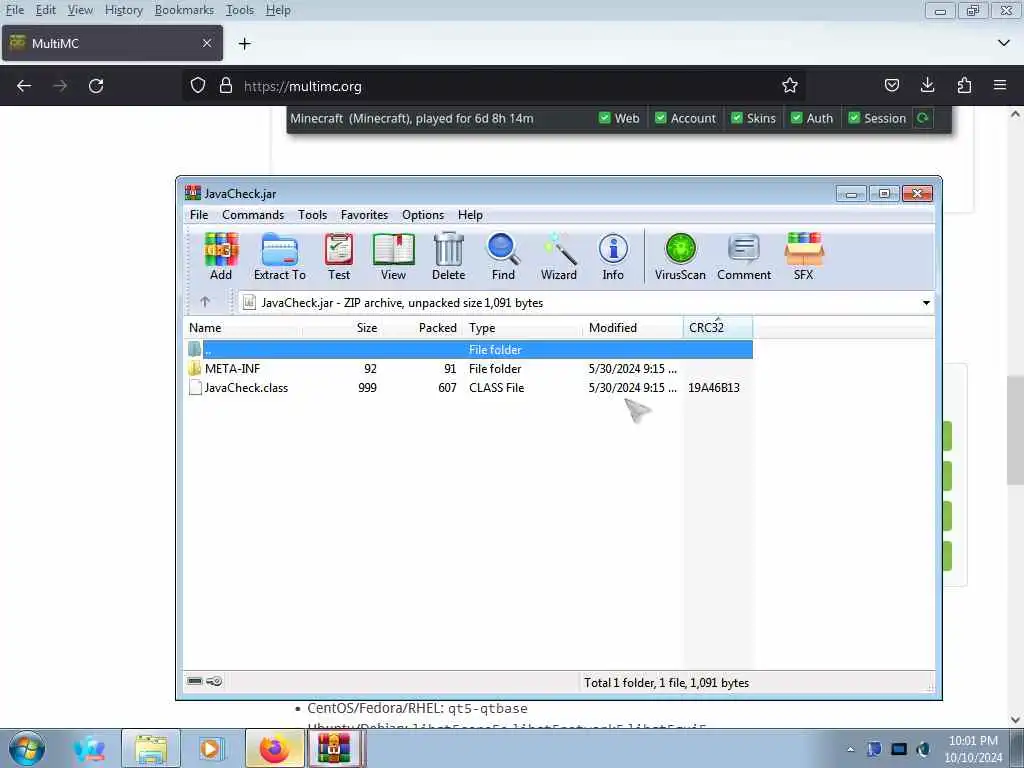Show hidden system tray icons arrow
Screen dimensions: 1024x768
(x=850, y=749)
